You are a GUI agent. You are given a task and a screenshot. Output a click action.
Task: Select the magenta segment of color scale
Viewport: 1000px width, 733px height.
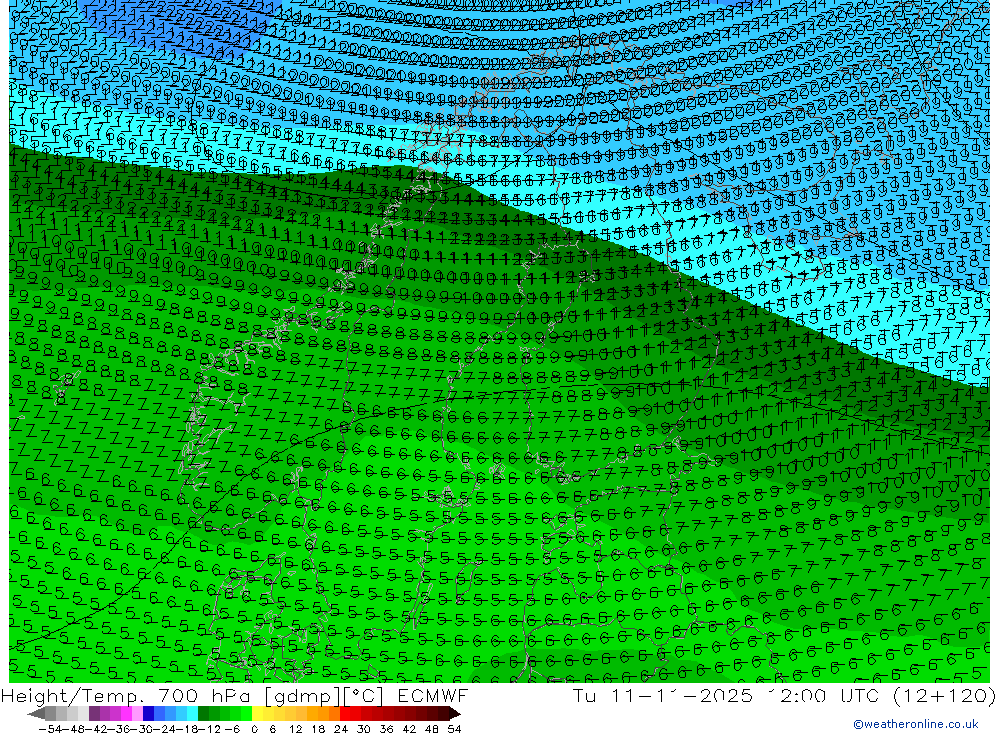[x=125, y=714]
